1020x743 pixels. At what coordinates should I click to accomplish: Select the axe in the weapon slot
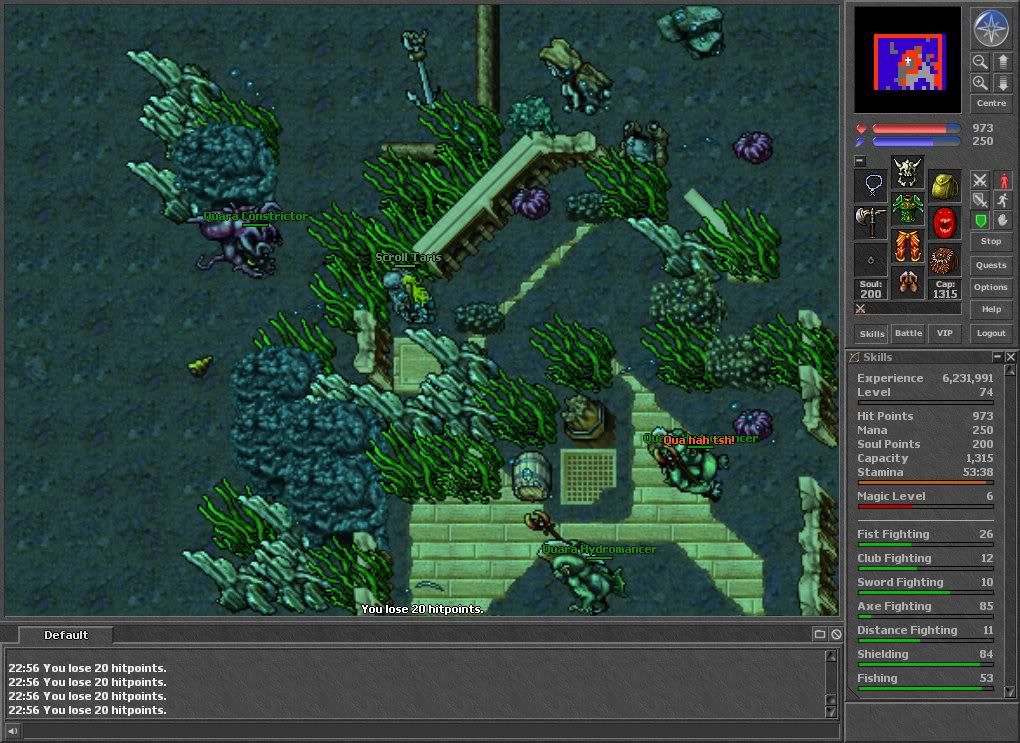click(x=871, y=223)
